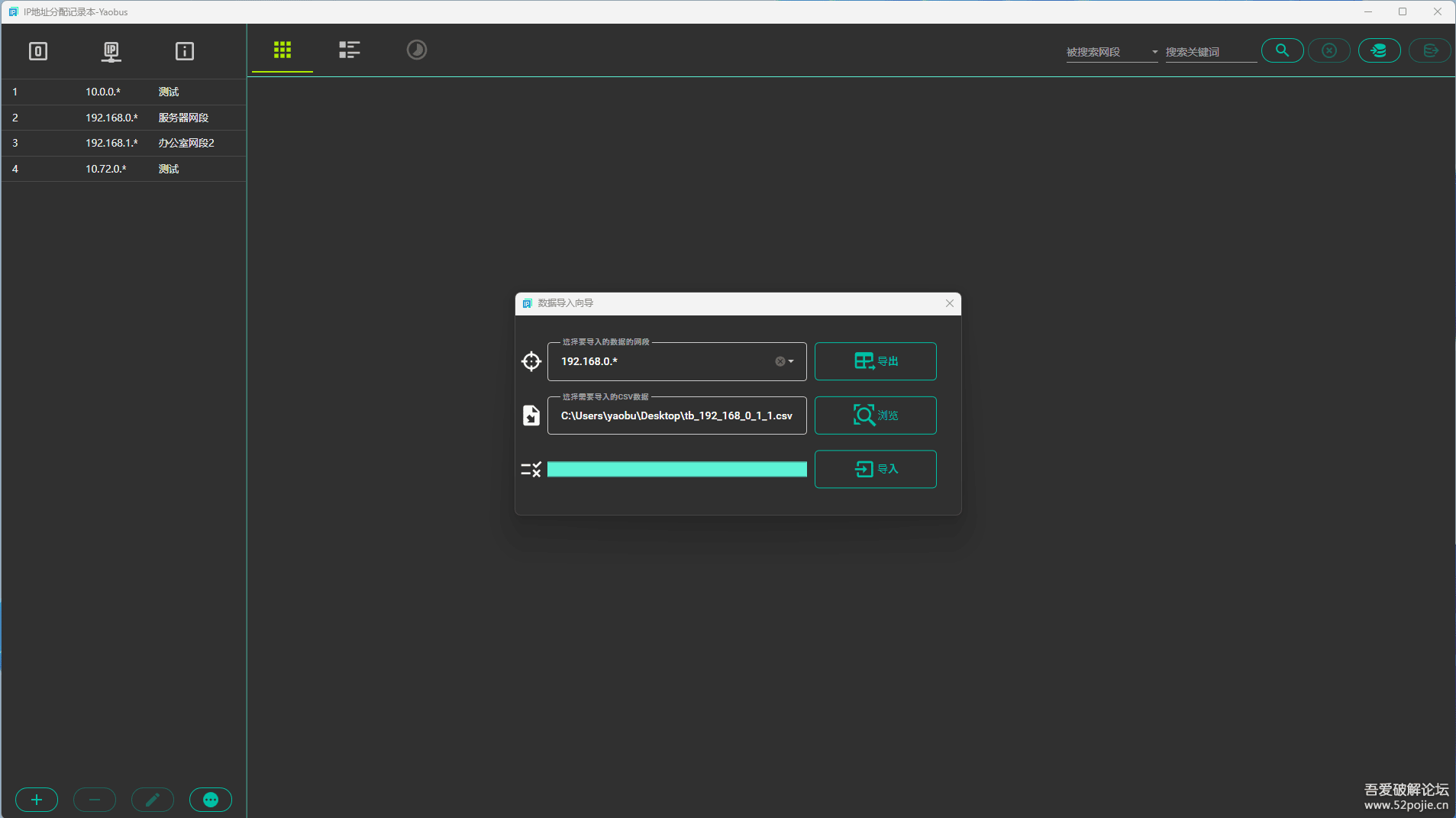Select the 192.168.0.* 服务器网段 row
1456x818 pixels.
point(124,118)
